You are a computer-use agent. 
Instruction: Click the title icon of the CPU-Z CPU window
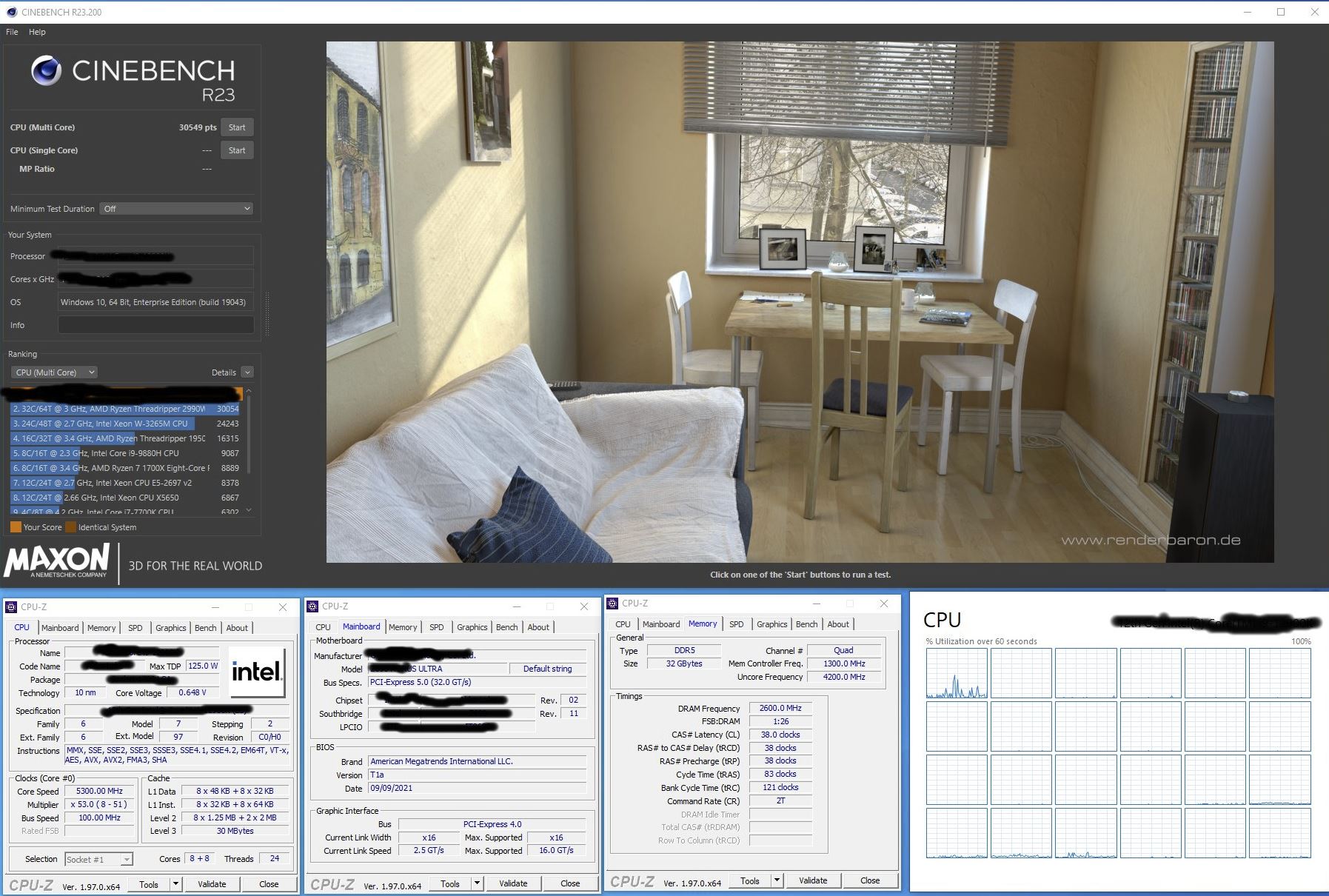pyautogui.click(x=11, y=607)
